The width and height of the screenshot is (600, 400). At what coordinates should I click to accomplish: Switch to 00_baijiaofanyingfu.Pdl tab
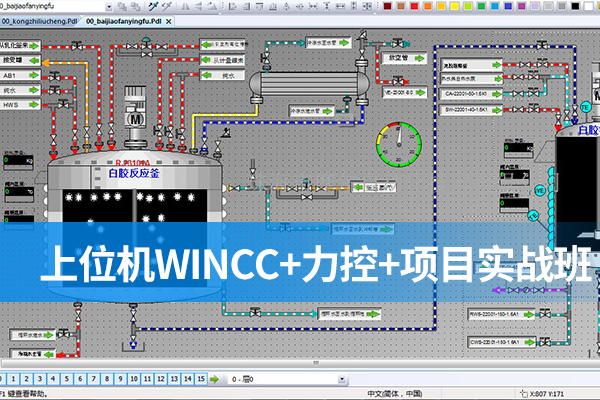click(x=124, y=21)
